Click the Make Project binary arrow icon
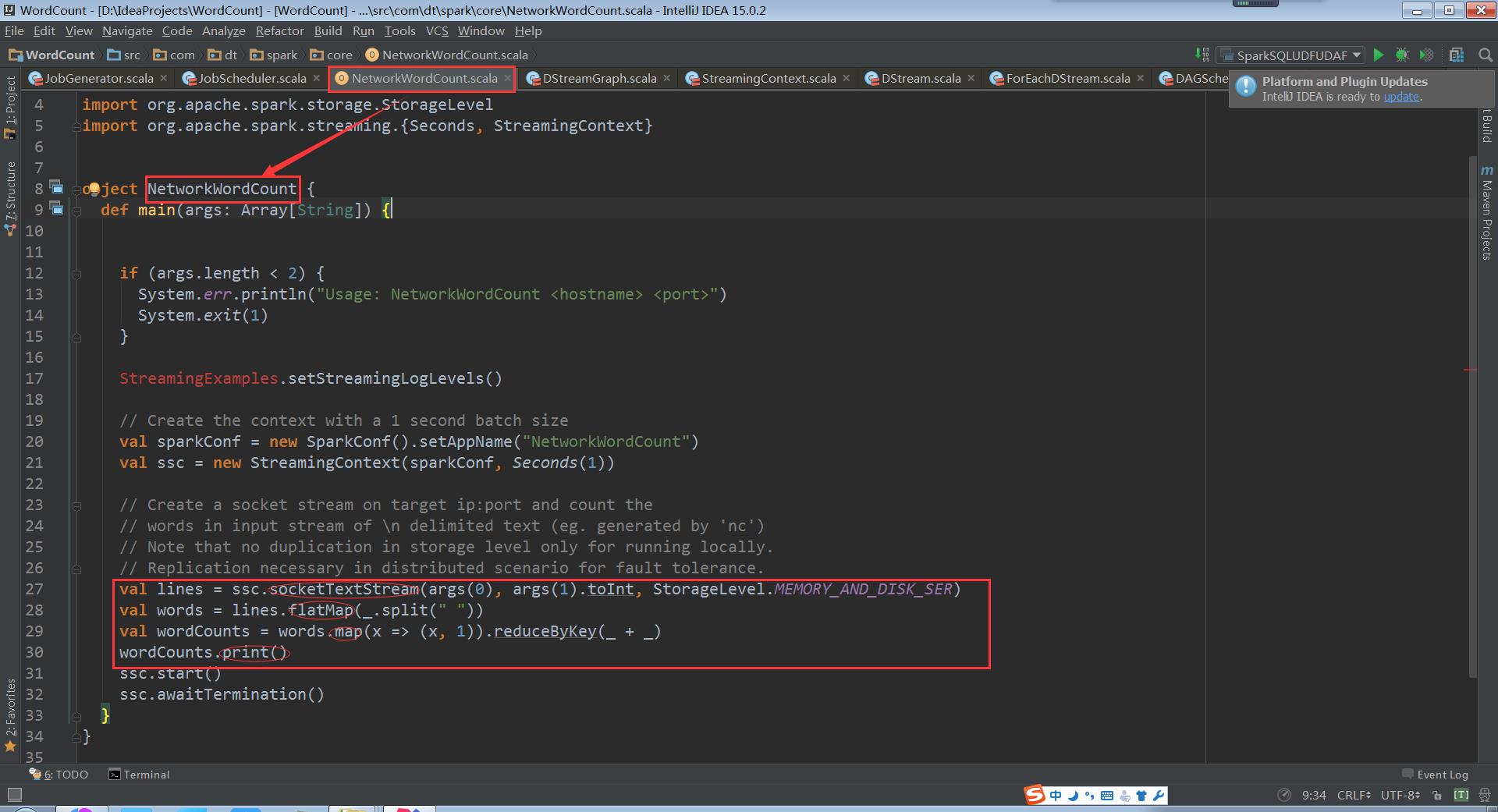This screenshot has height=812, width=1498. click(x=1202, y=55)
